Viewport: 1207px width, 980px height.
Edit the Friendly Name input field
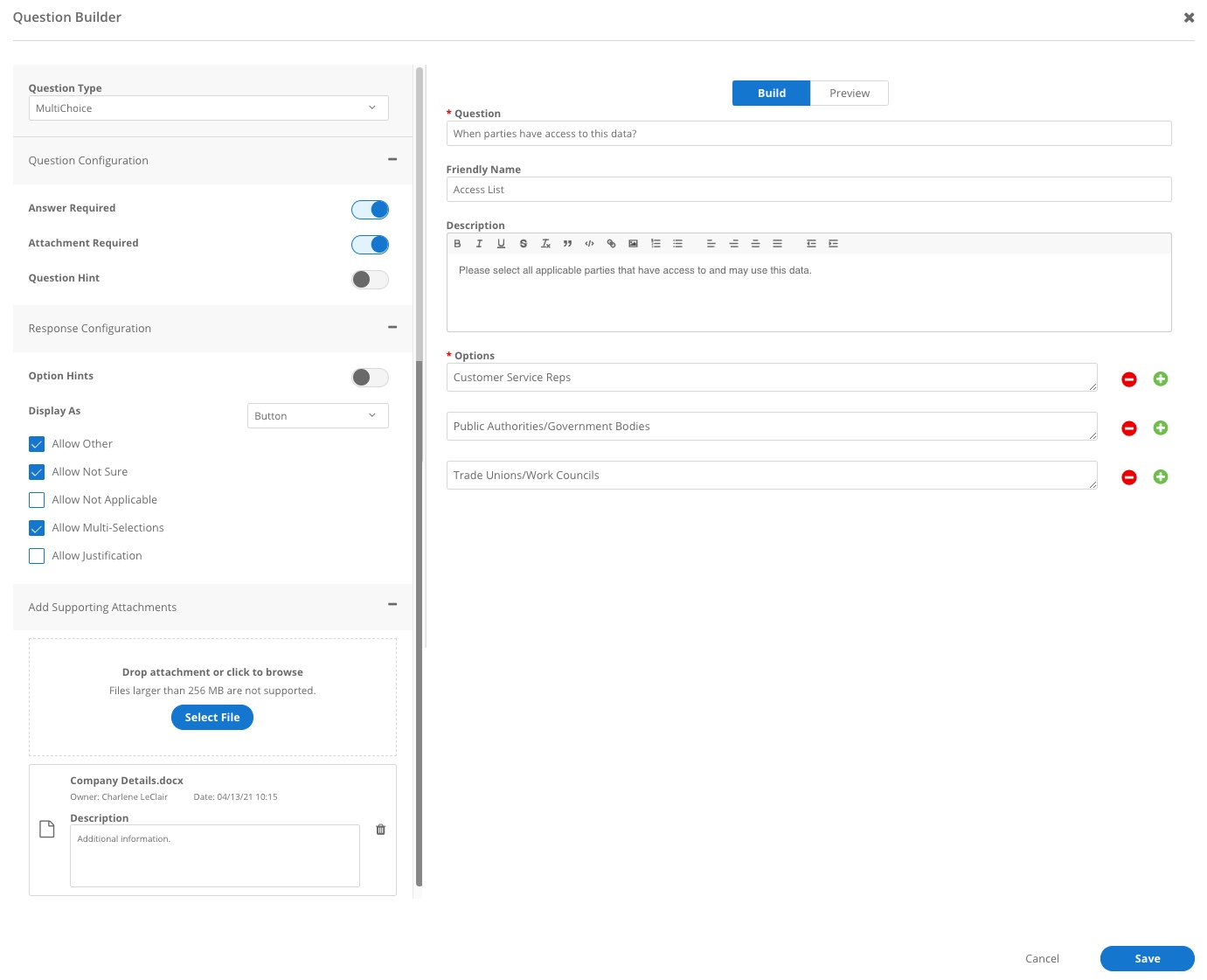pos(808,189)
